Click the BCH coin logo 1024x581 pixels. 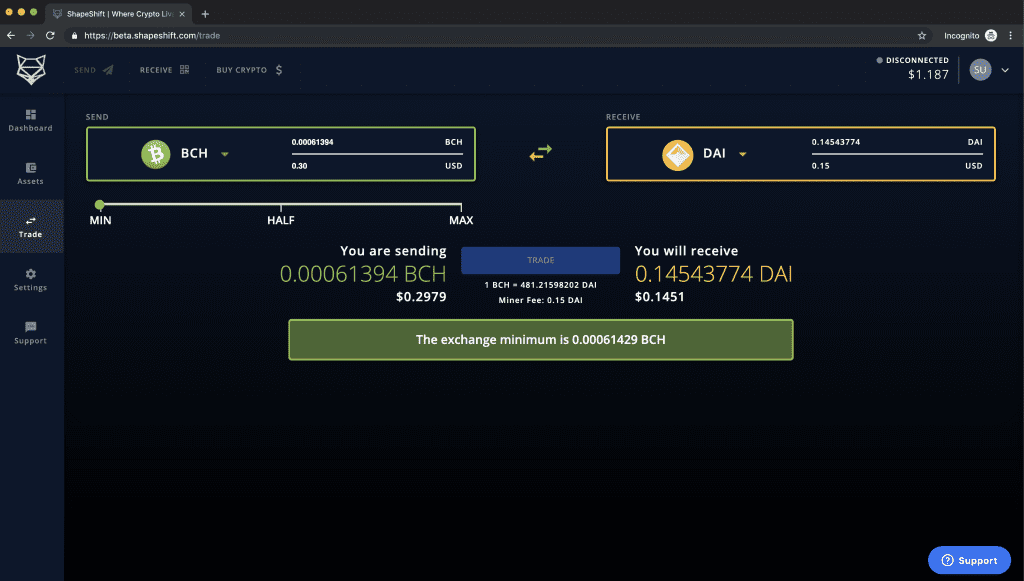(x=155, y=154)
